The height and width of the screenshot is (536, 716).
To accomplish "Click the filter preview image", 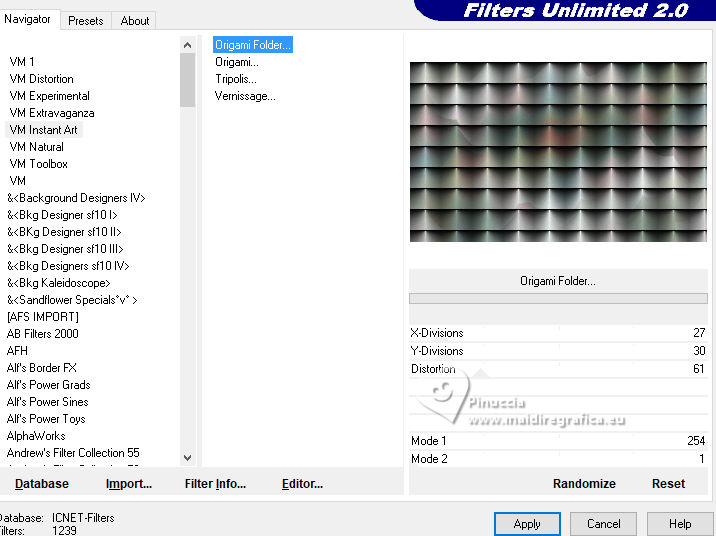I will click(x=558, y=152).
